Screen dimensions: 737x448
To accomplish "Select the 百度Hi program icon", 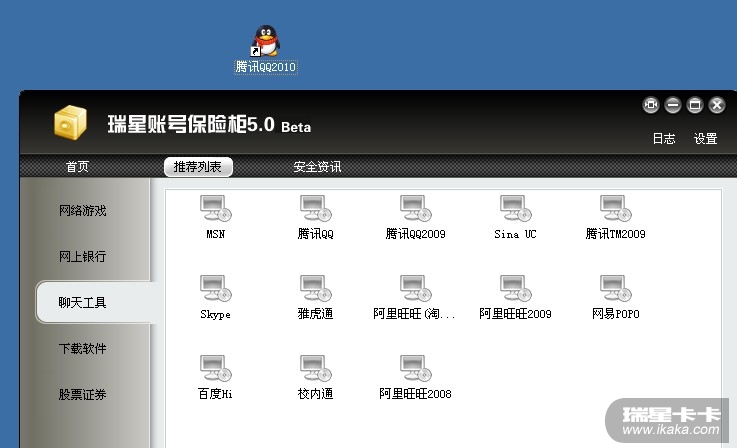I will (x=216, y=368).
